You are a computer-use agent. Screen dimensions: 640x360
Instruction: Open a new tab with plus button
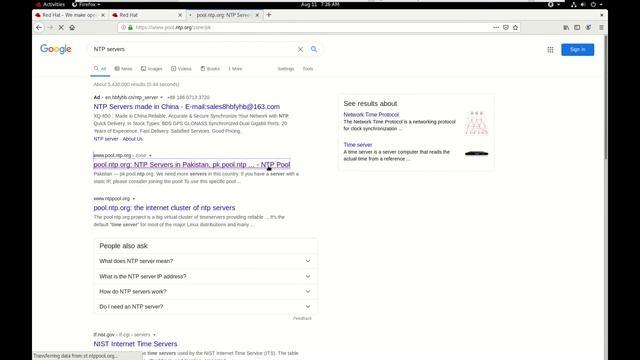pos(269,15)
